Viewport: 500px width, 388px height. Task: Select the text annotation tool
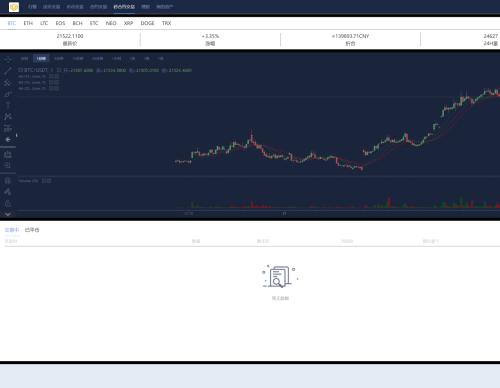click(8, 105)
